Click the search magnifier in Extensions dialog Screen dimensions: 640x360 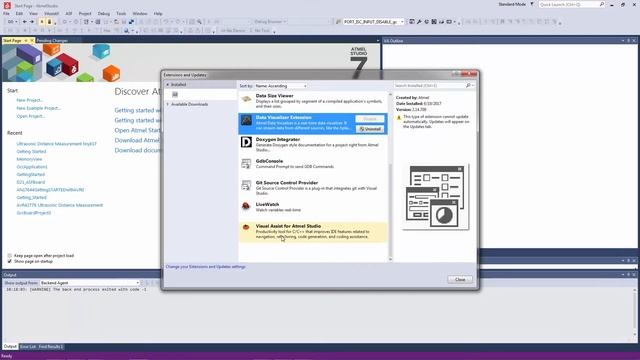pos(468,86)
